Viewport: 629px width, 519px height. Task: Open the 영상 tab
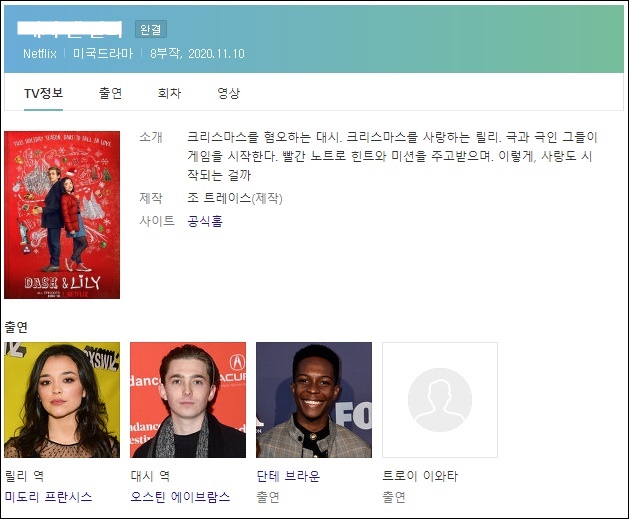[x=228, y=93]
